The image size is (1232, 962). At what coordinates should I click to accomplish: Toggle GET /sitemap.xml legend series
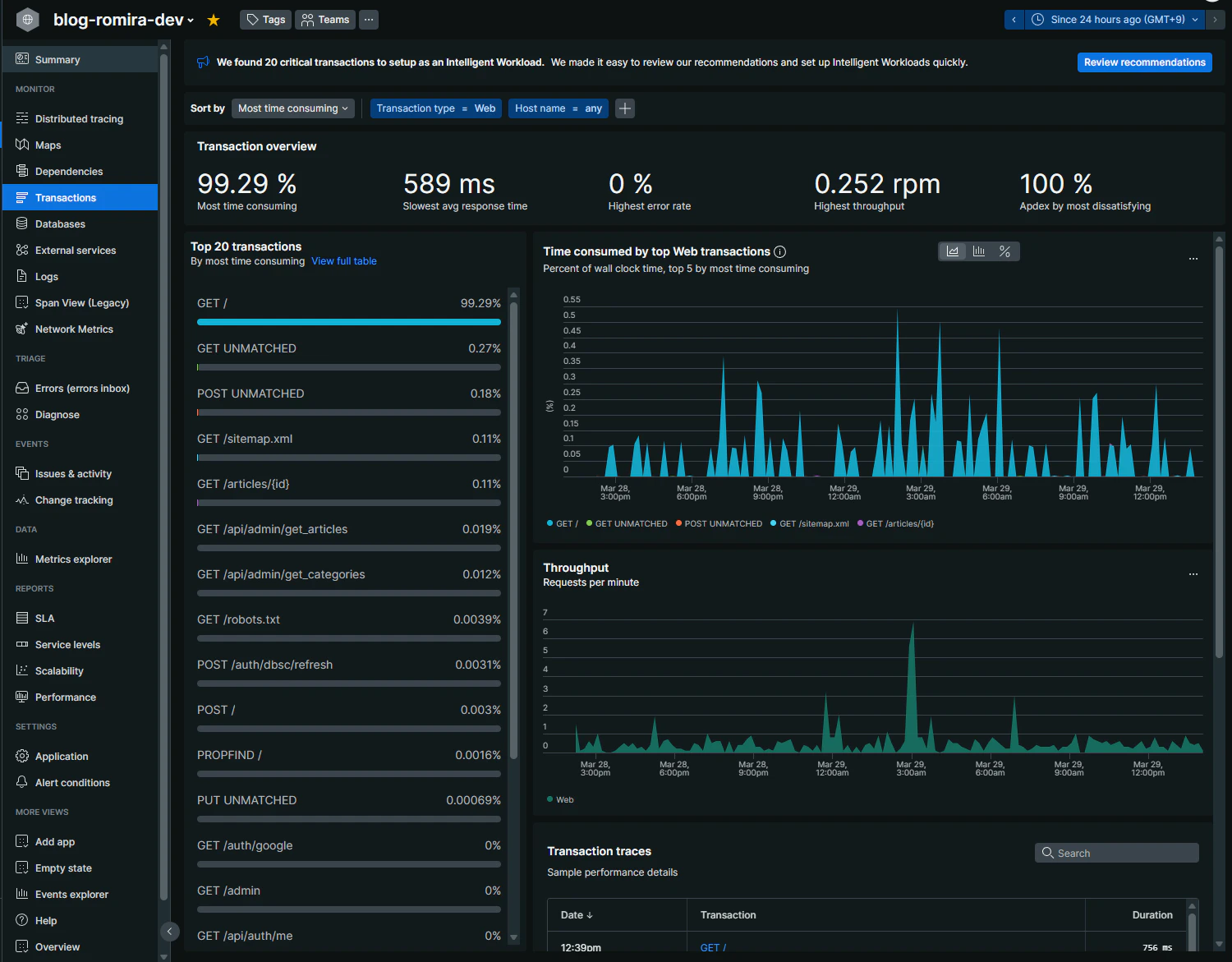(x=810, y=523)
